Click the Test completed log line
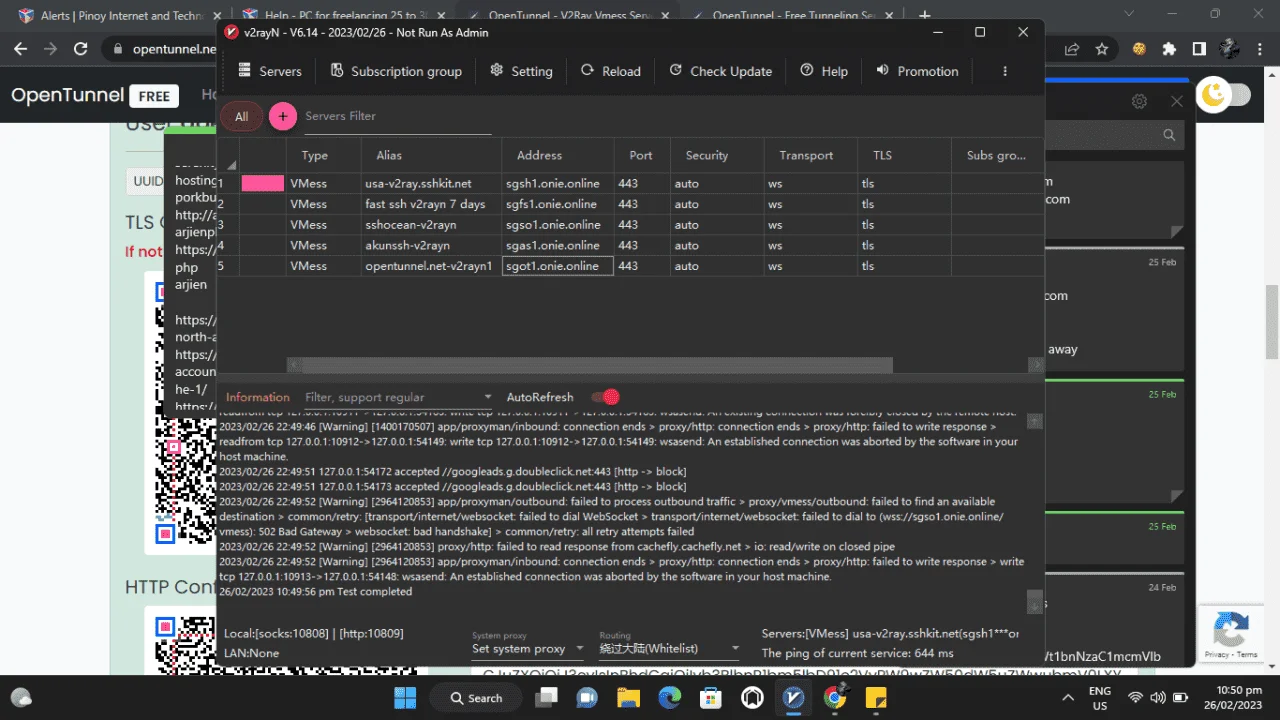The height and width of the screenshot is (720, 1280). 315,592
